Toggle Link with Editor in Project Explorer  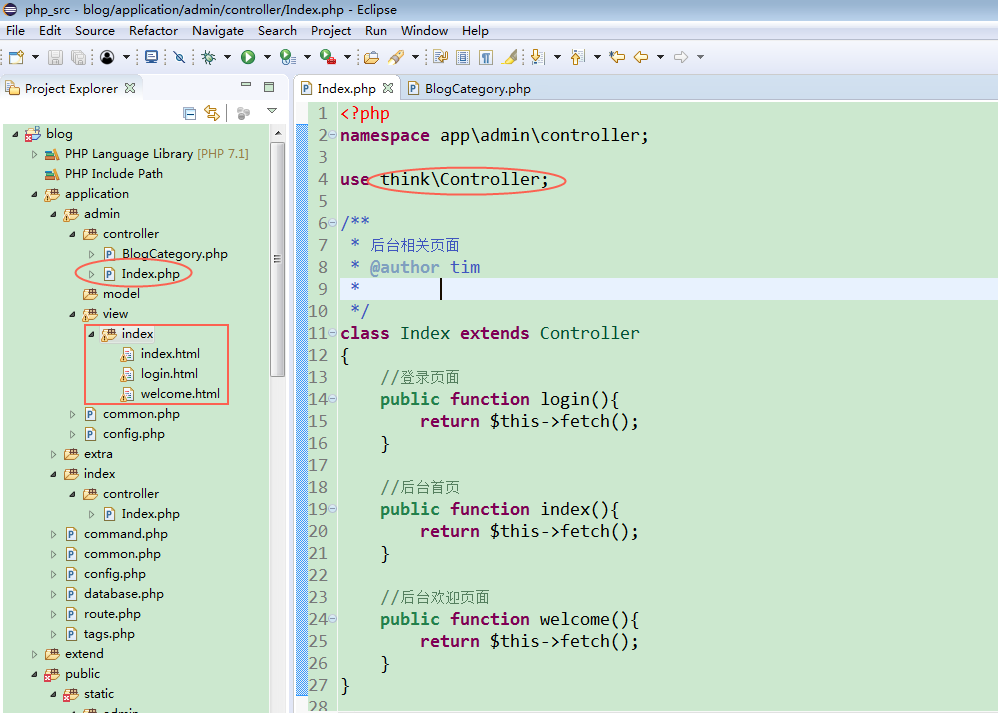coord(212,113)
